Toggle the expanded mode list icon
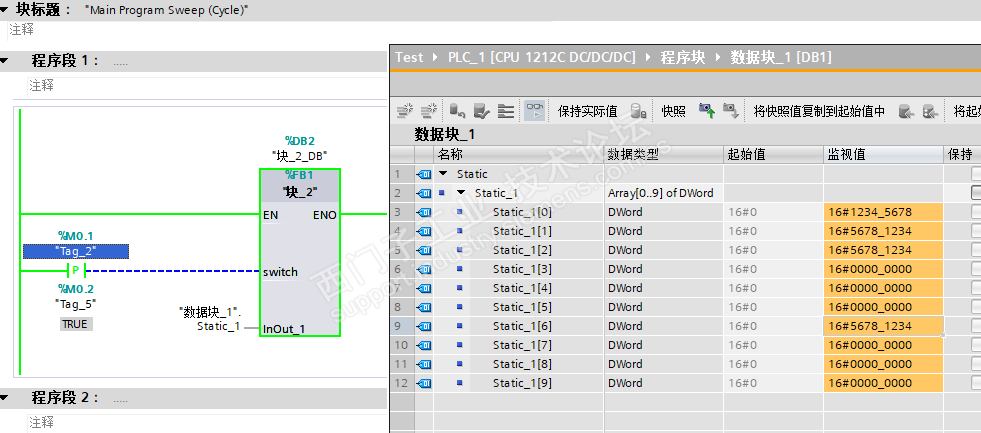The height and width of the screenshot is (433, 981). [x=506, y=111]
